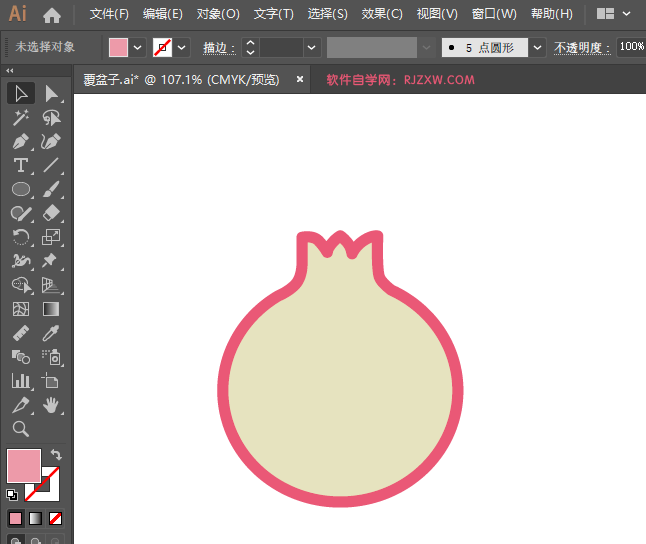This screenshot has width=646, height=544.
Task: Open the fill color dropdown arrow
Action: [x=138, y=47]
